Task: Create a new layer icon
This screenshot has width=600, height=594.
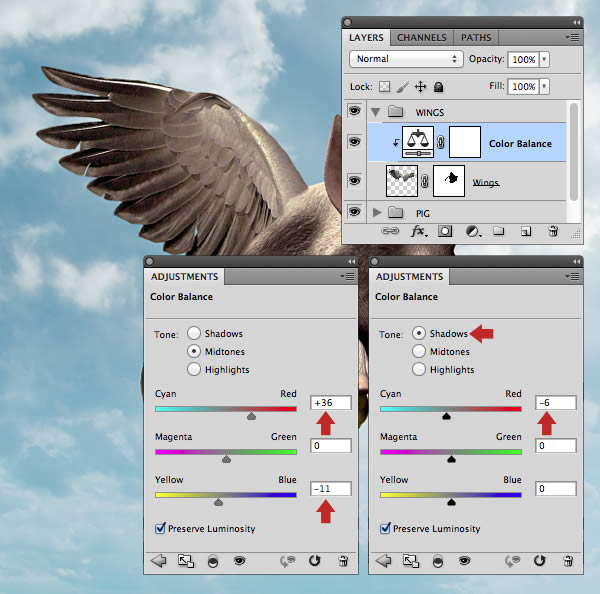Action: click(x=526, y=231)
